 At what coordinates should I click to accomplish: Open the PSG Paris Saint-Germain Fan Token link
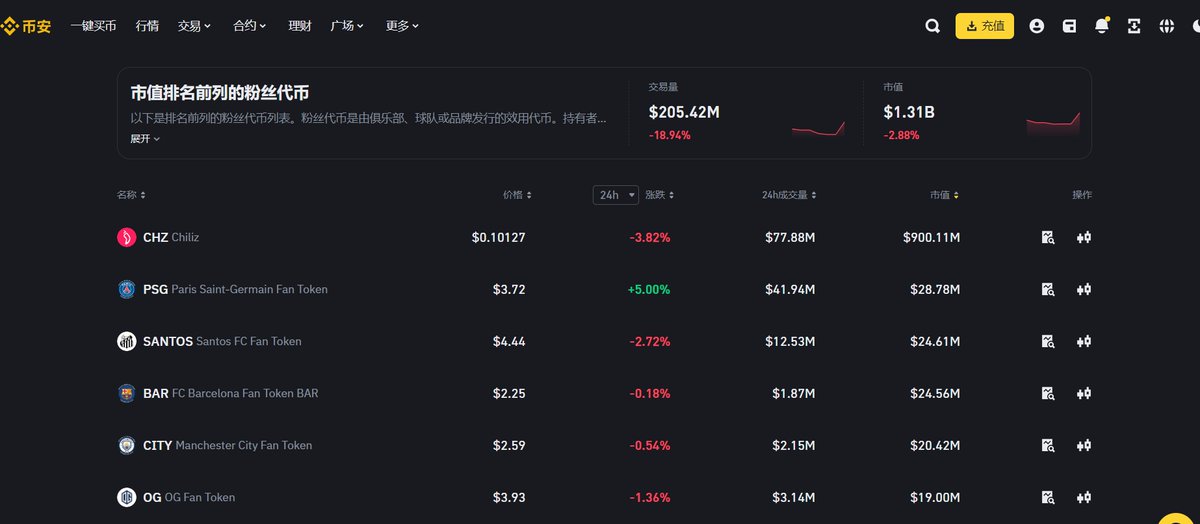point(235,289)
